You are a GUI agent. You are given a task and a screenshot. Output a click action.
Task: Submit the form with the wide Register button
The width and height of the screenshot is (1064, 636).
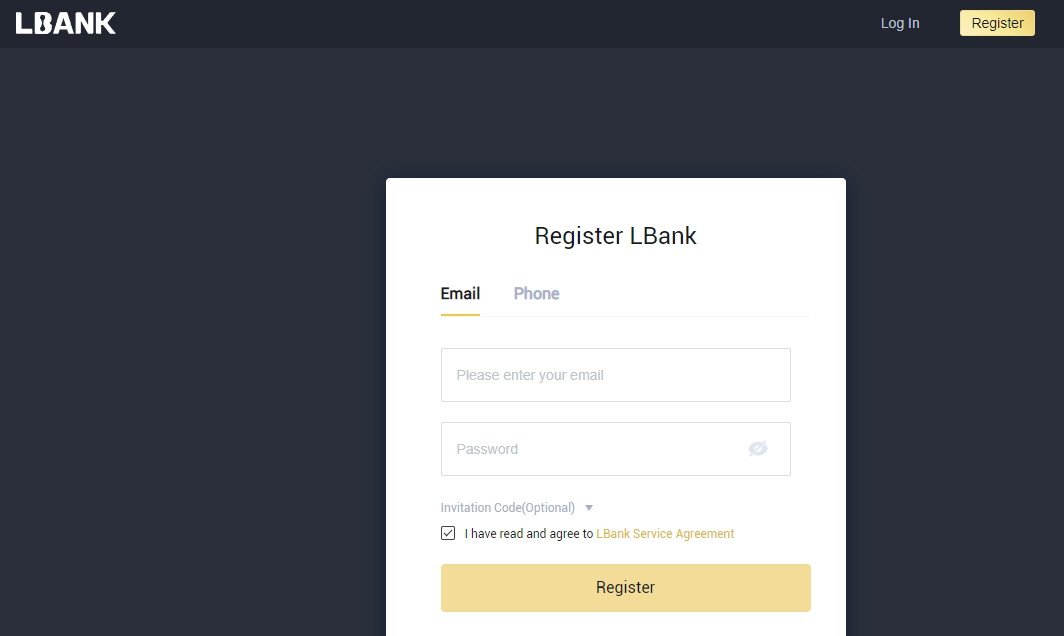point(625,587)
